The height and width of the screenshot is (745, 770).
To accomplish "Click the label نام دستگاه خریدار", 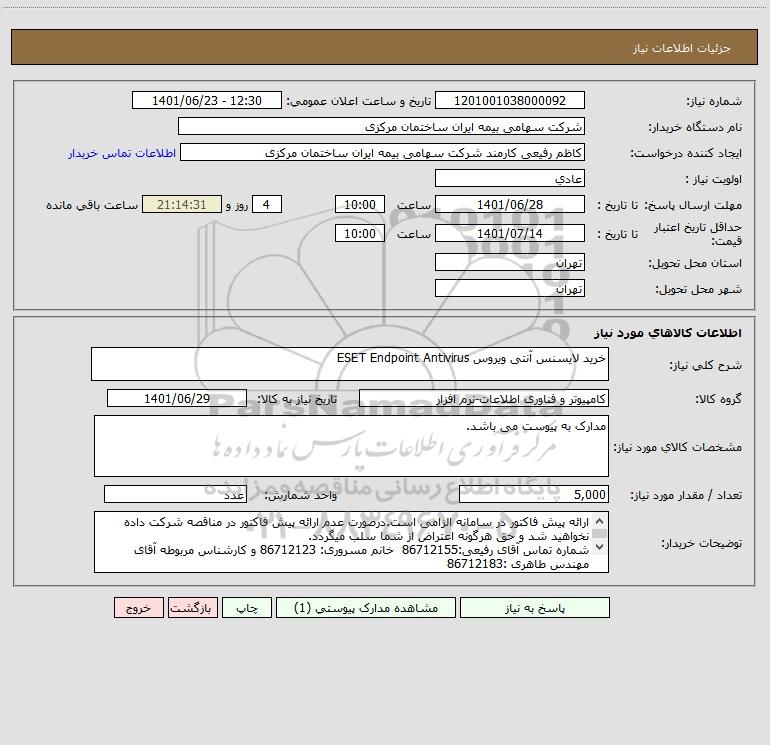I will pyautogui.click(x=695, y=127).
